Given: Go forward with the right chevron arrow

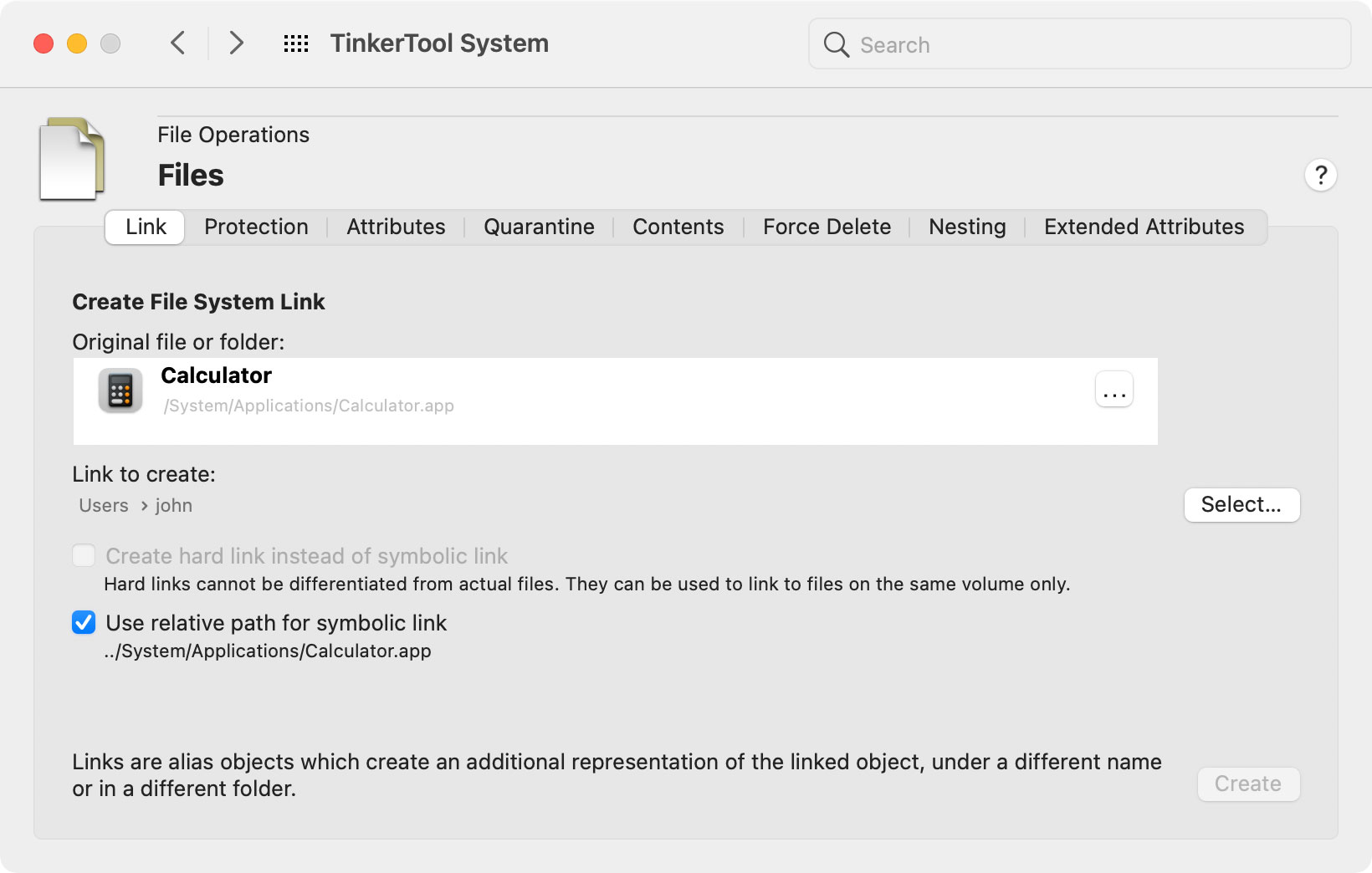Looking at the screenshot, I should 236,43.
